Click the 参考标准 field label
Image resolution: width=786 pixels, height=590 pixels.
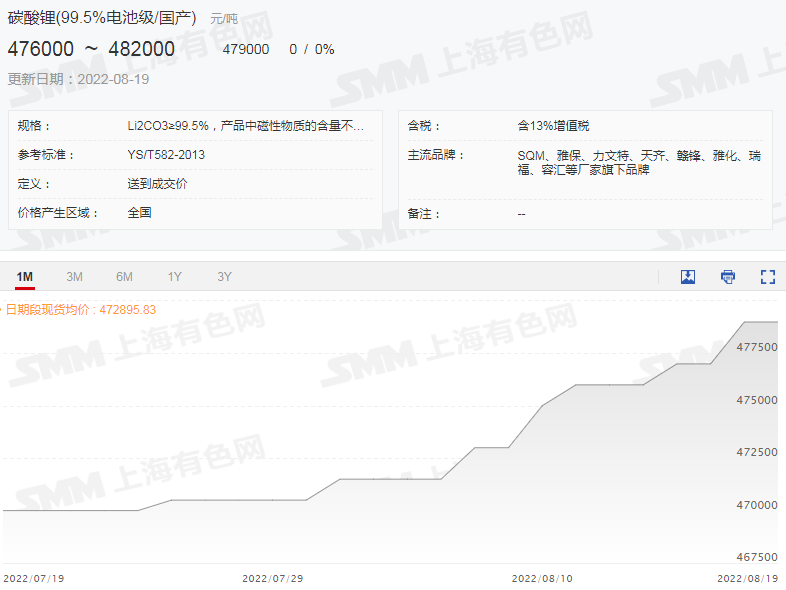pos(46,154)
